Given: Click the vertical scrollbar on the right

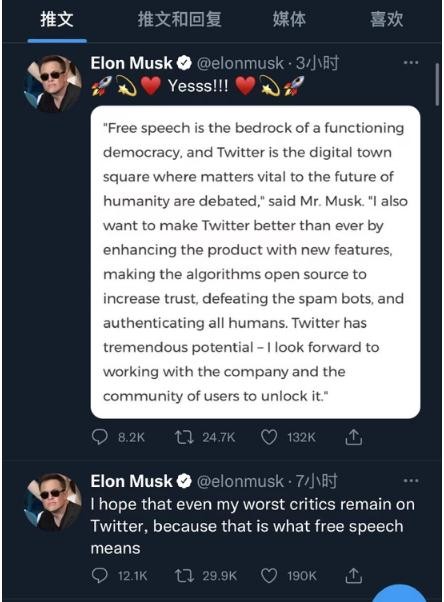Looking at the screenshot, I should pyautogui.click(x=437, y=84).
